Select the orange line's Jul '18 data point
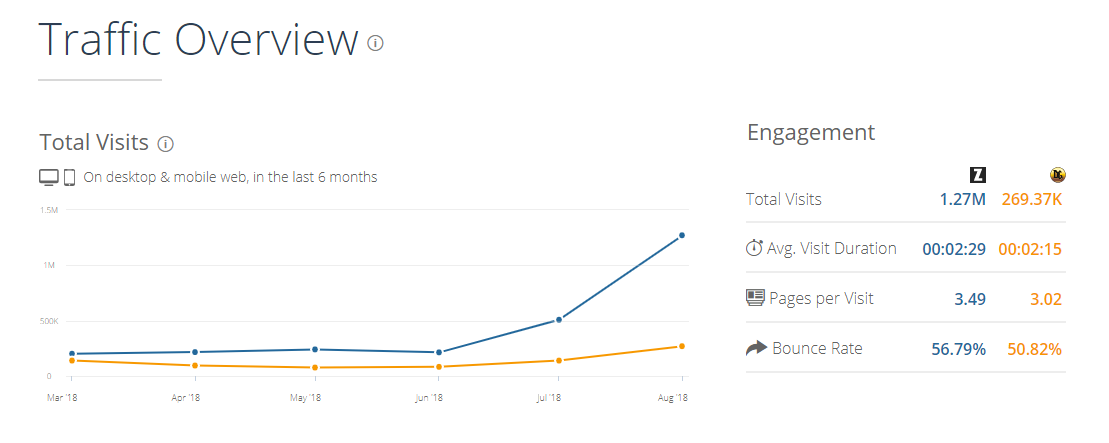This screenshot has width=1109, height=443. (559, 360)
